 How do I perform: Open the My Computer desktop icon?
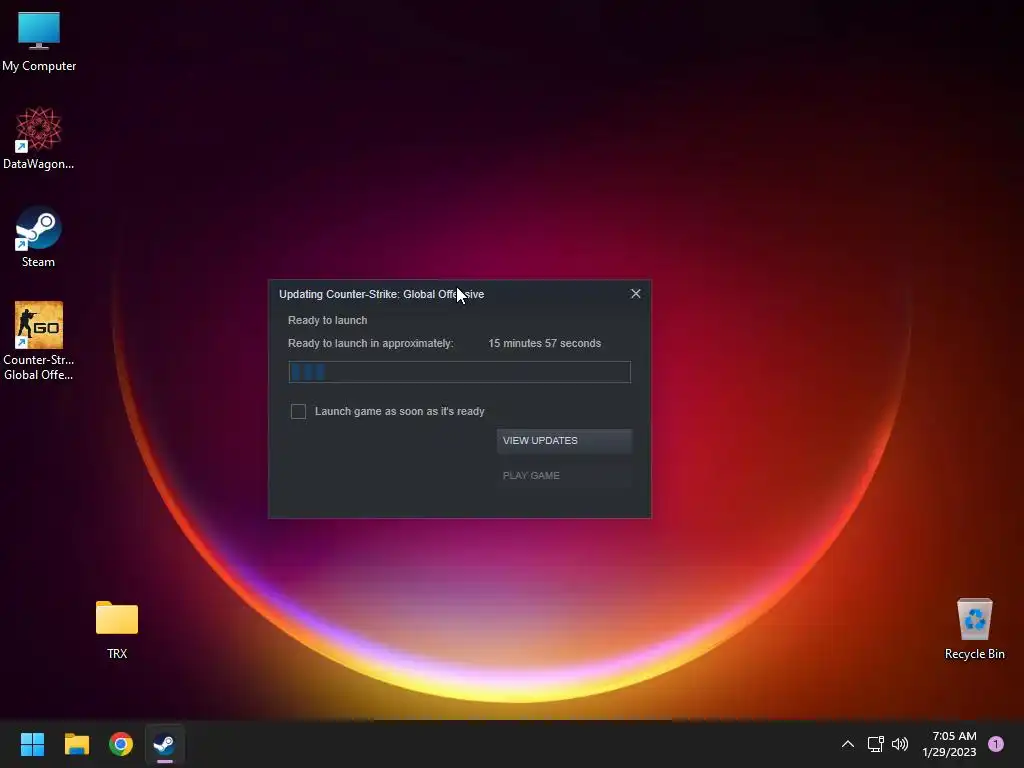[x=39, y=40]
